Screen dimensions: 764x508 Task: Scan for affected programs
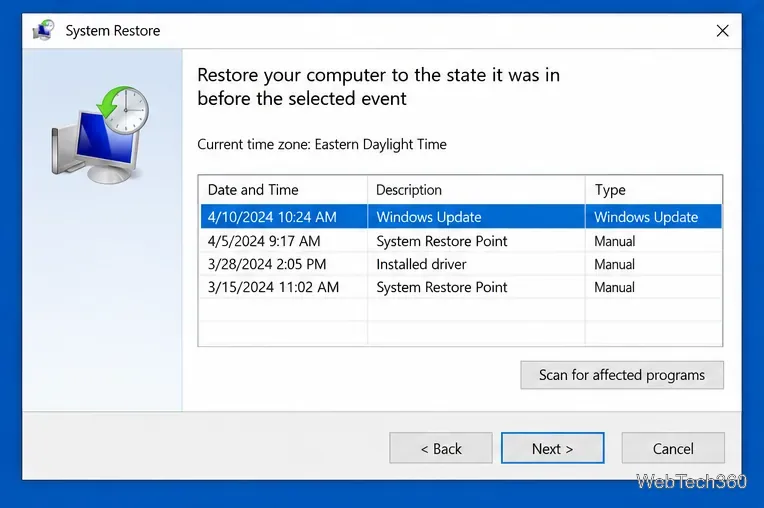click(x=622, y=375)
